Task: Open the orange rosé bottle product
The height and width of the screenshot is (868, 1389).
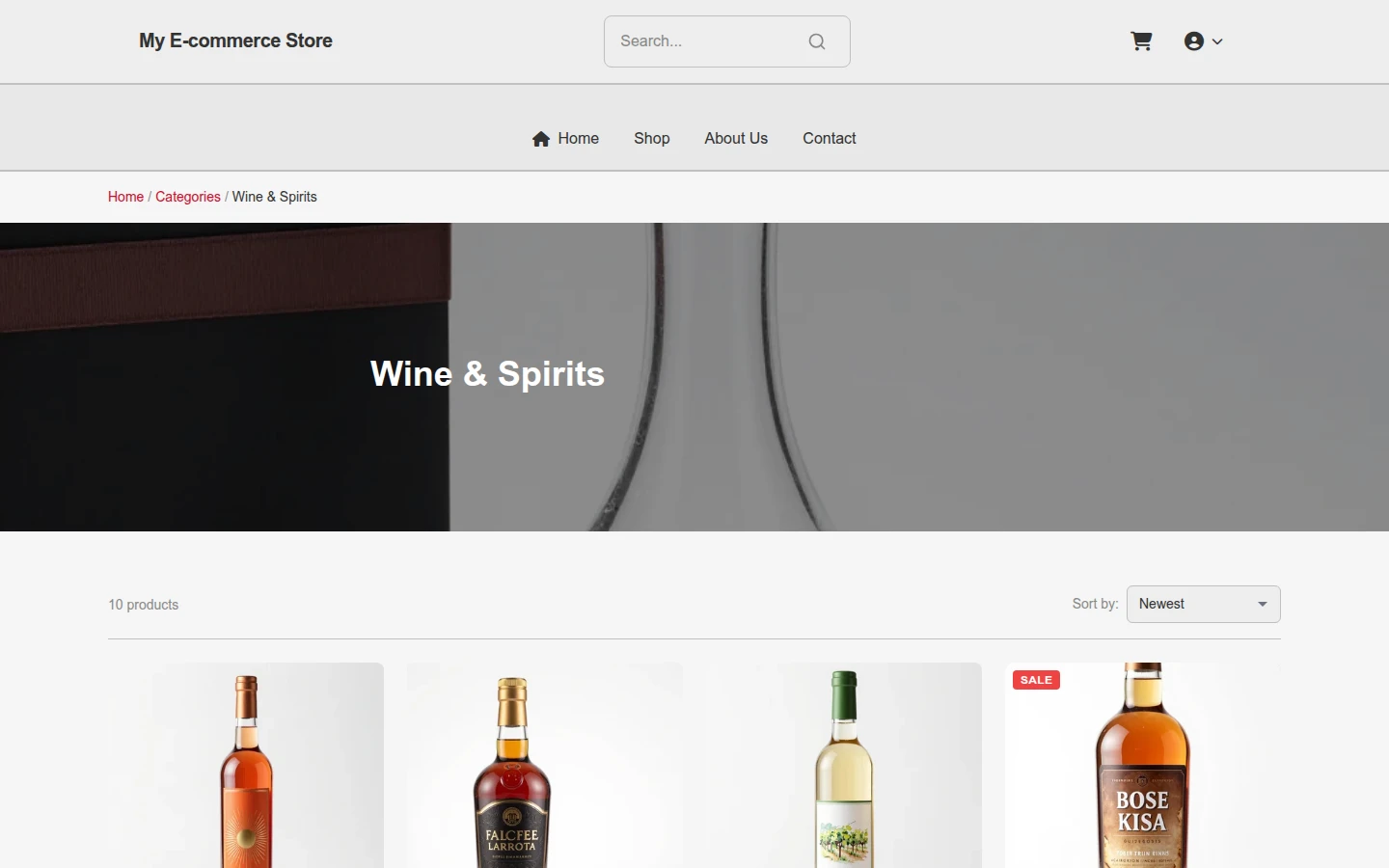Action: [x=246, y=765]
